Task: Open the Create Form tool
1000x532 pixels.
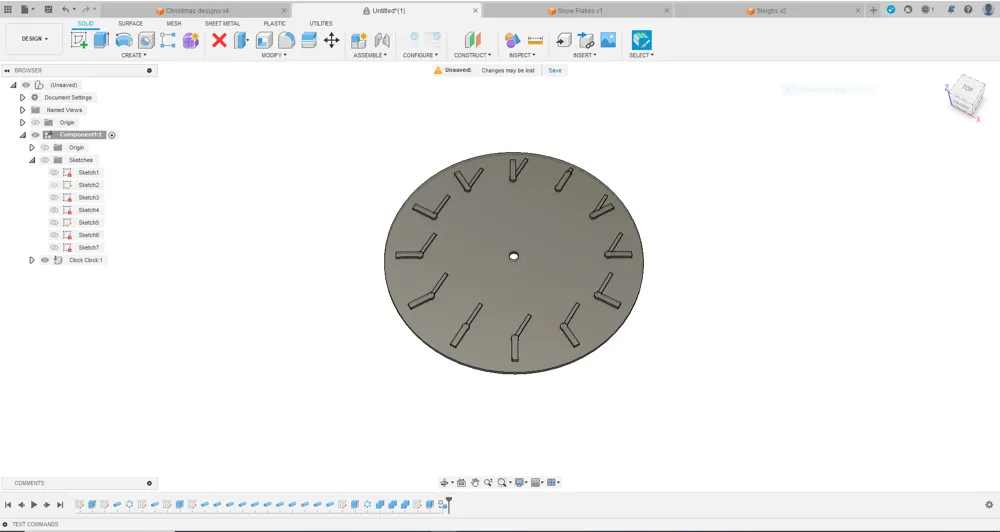Action: [x=190, y=40]
